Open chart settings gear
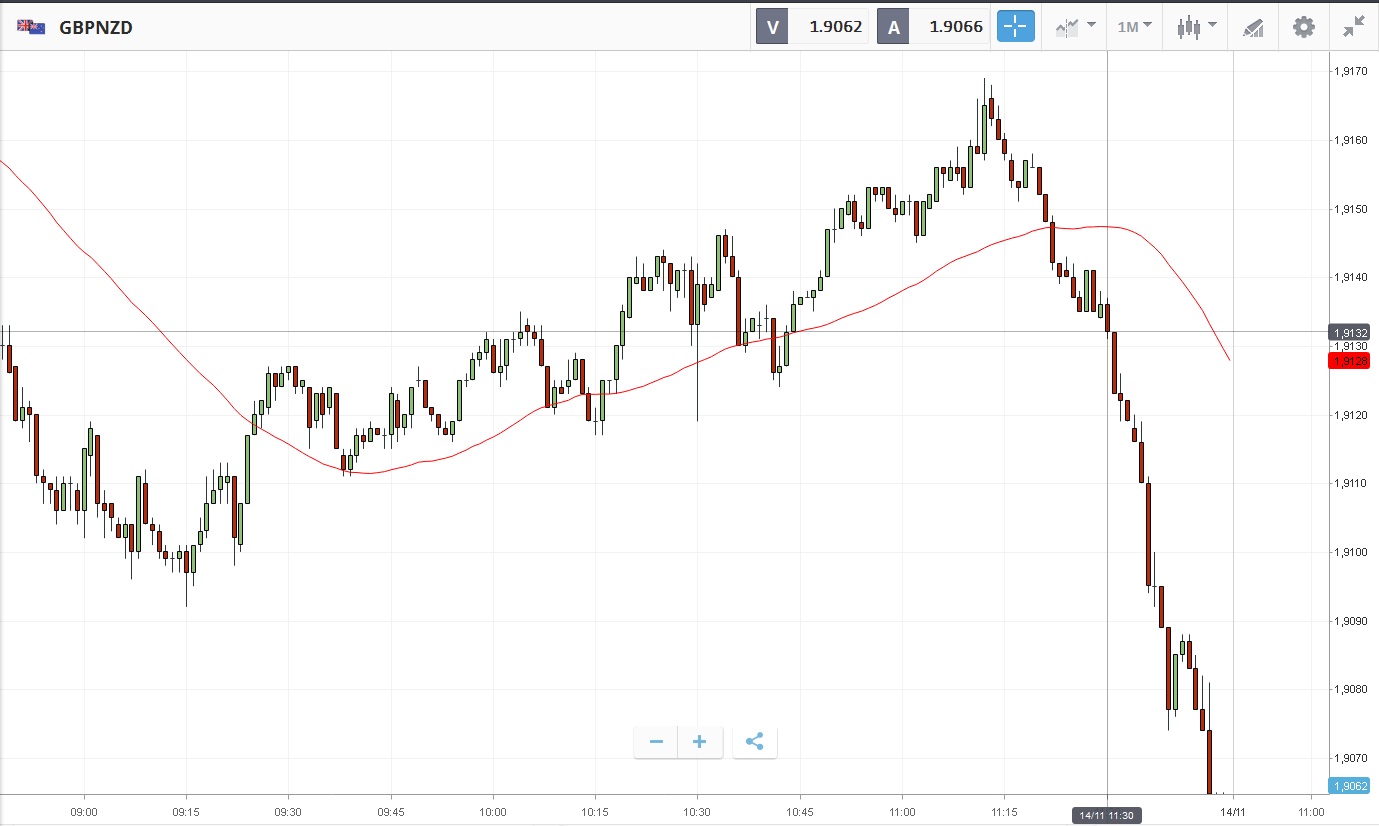This screenshot has width=1379, height=826. [1304, 27]
